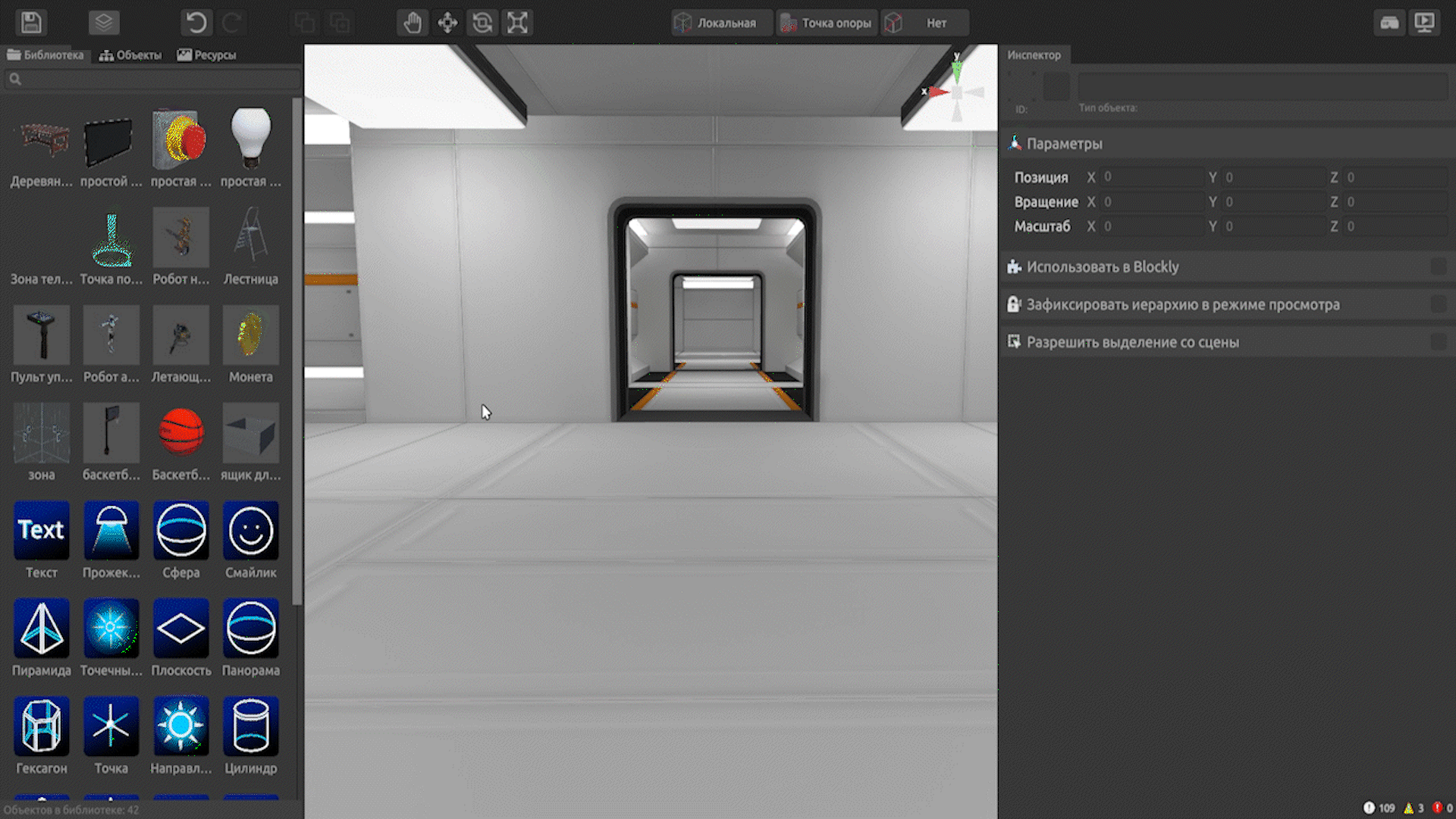
Task: Undo the last action
Action: tap(196, 23)
